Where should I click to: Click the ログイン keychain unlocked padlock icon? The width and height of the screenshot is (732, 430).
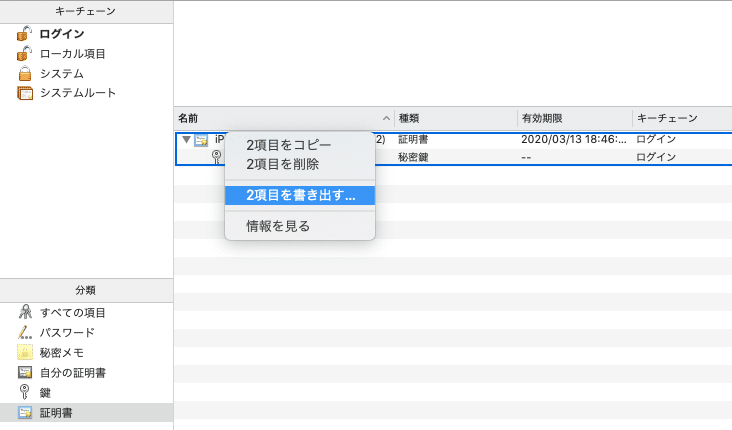[x=24, y=34]
